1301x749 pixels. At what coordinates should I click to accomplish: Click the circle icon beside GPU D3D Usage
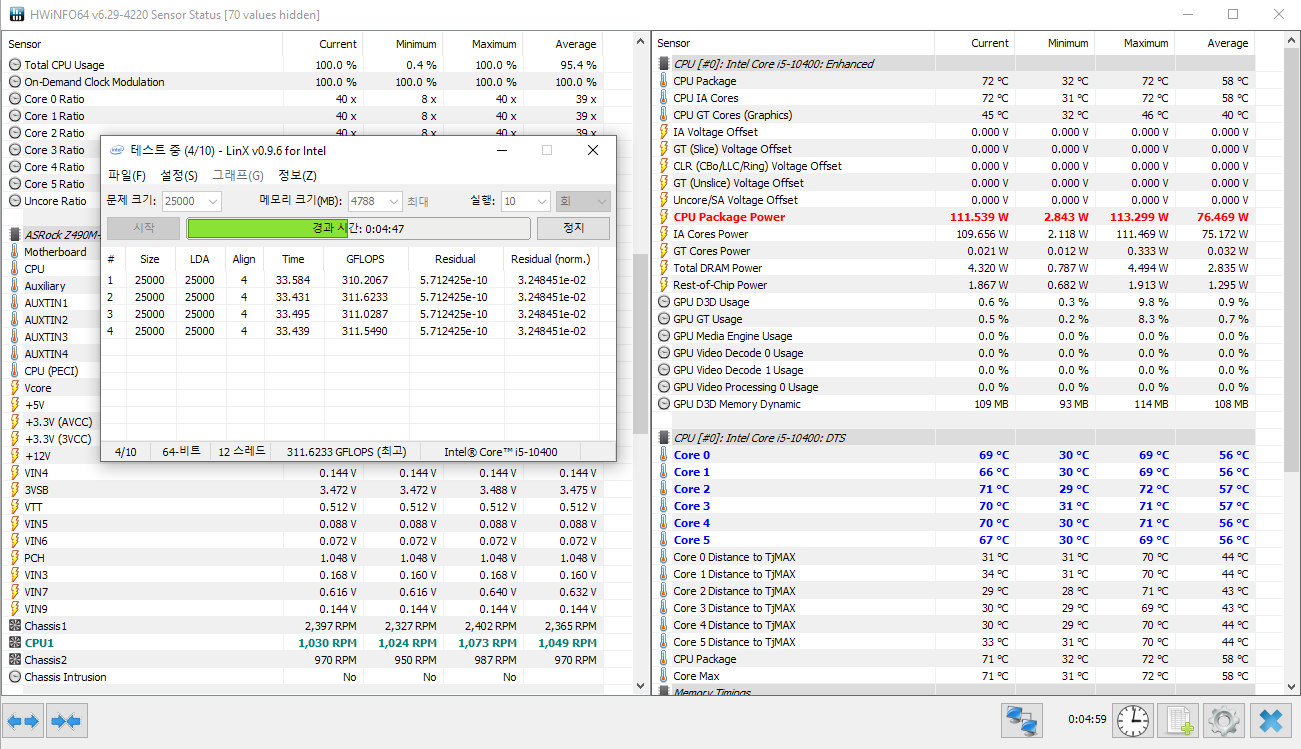664,302
